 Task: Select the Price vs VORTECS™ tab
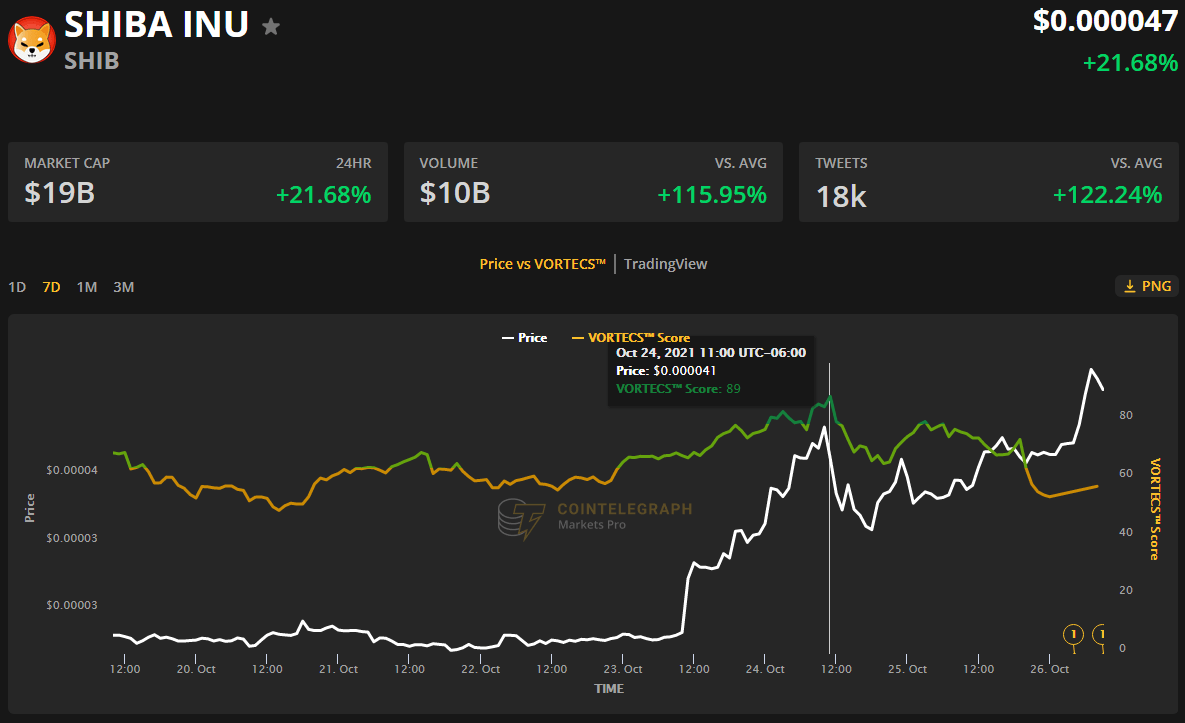click(542, 264)
